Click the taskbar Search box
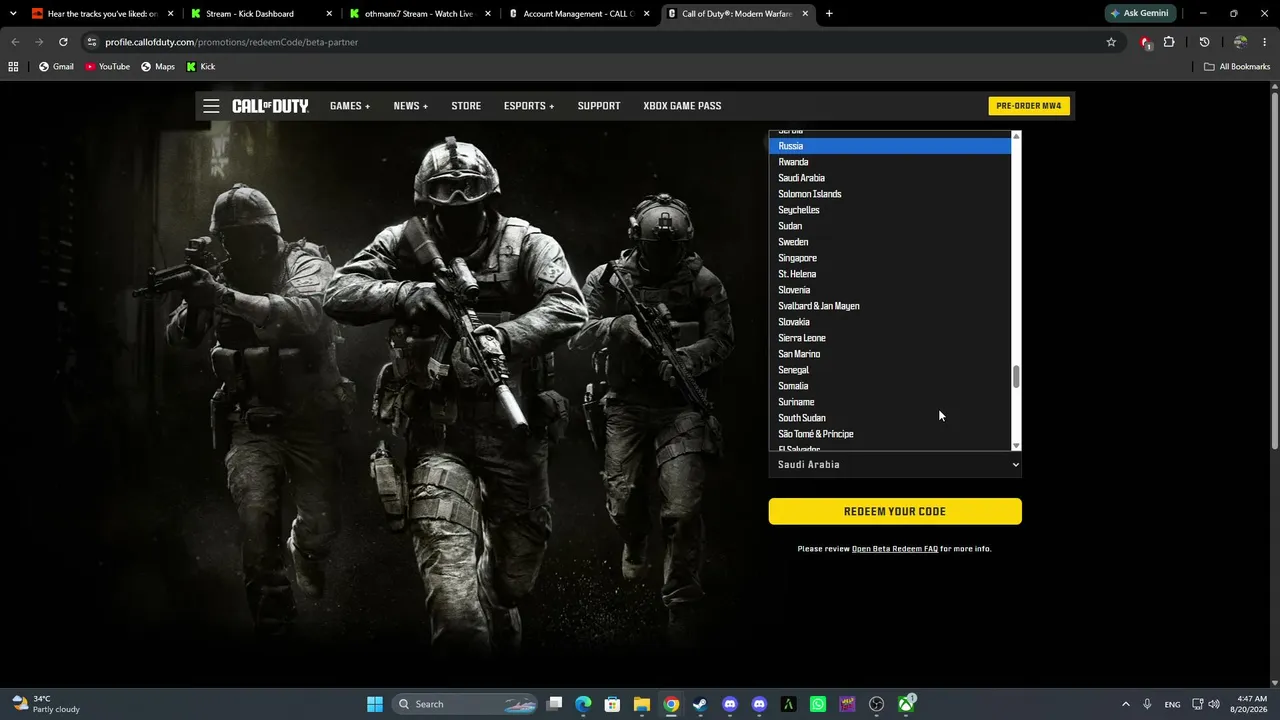The image size is (1280, 720). click(465, 704)
